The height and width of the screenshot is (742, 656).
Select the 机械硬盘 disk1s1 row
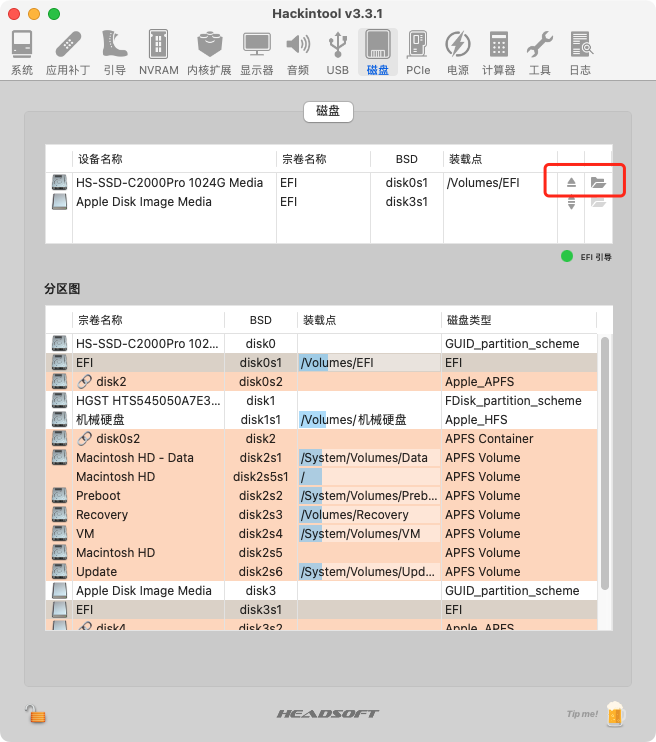click(x=322, y=419)
